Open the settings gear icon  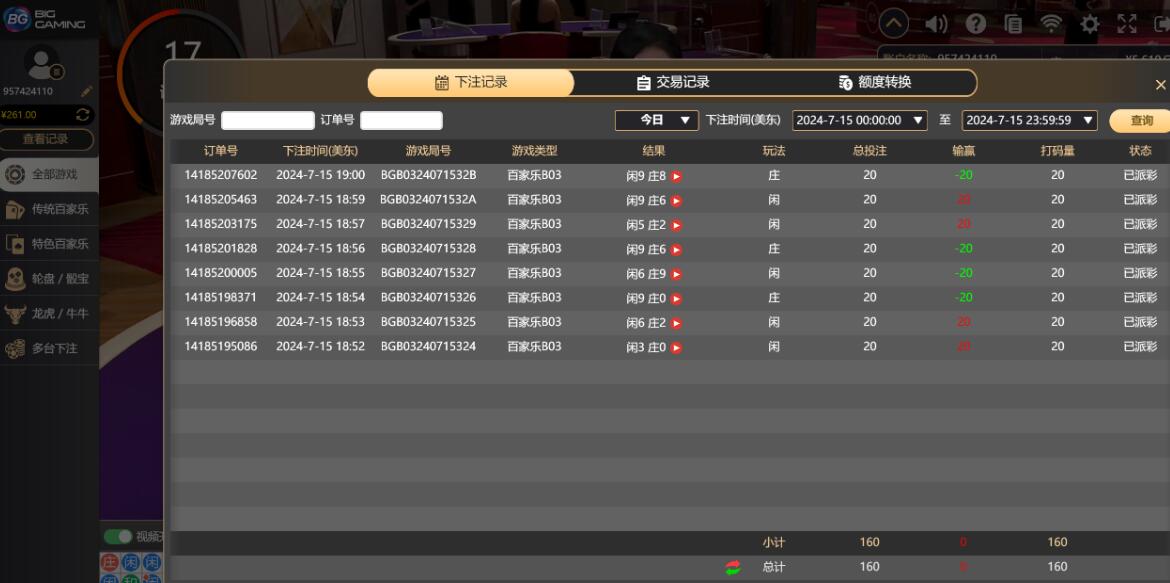point(1089,24)
